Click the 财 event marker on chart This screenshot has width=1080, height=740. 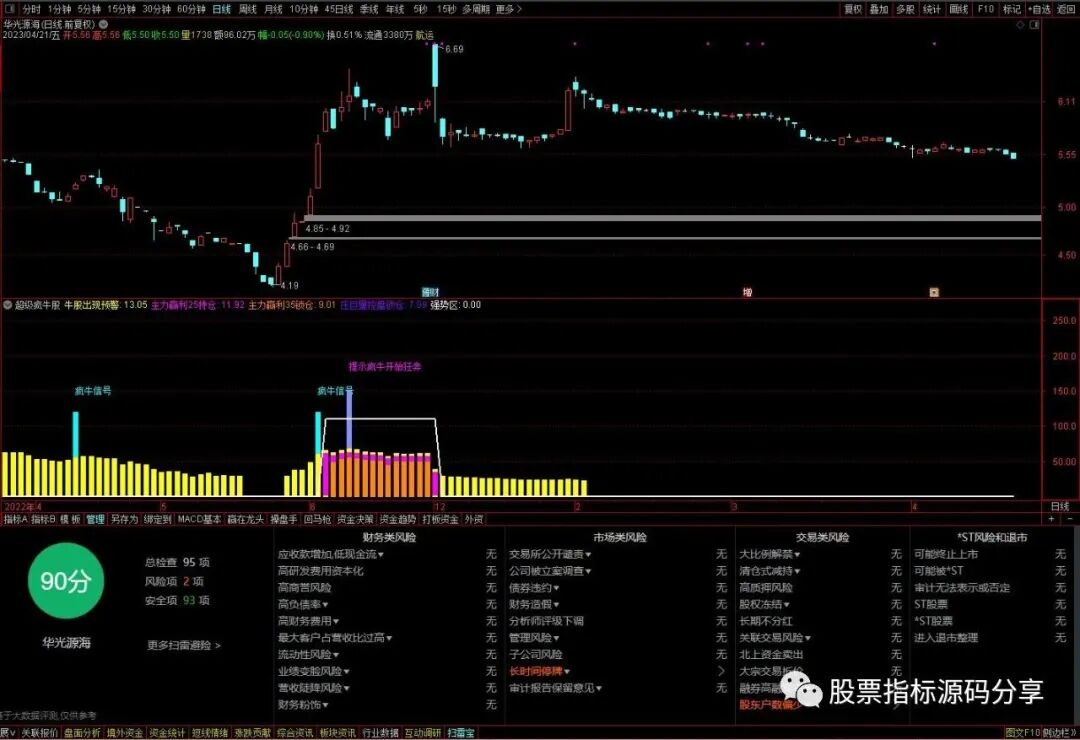[x=435, y=292]
